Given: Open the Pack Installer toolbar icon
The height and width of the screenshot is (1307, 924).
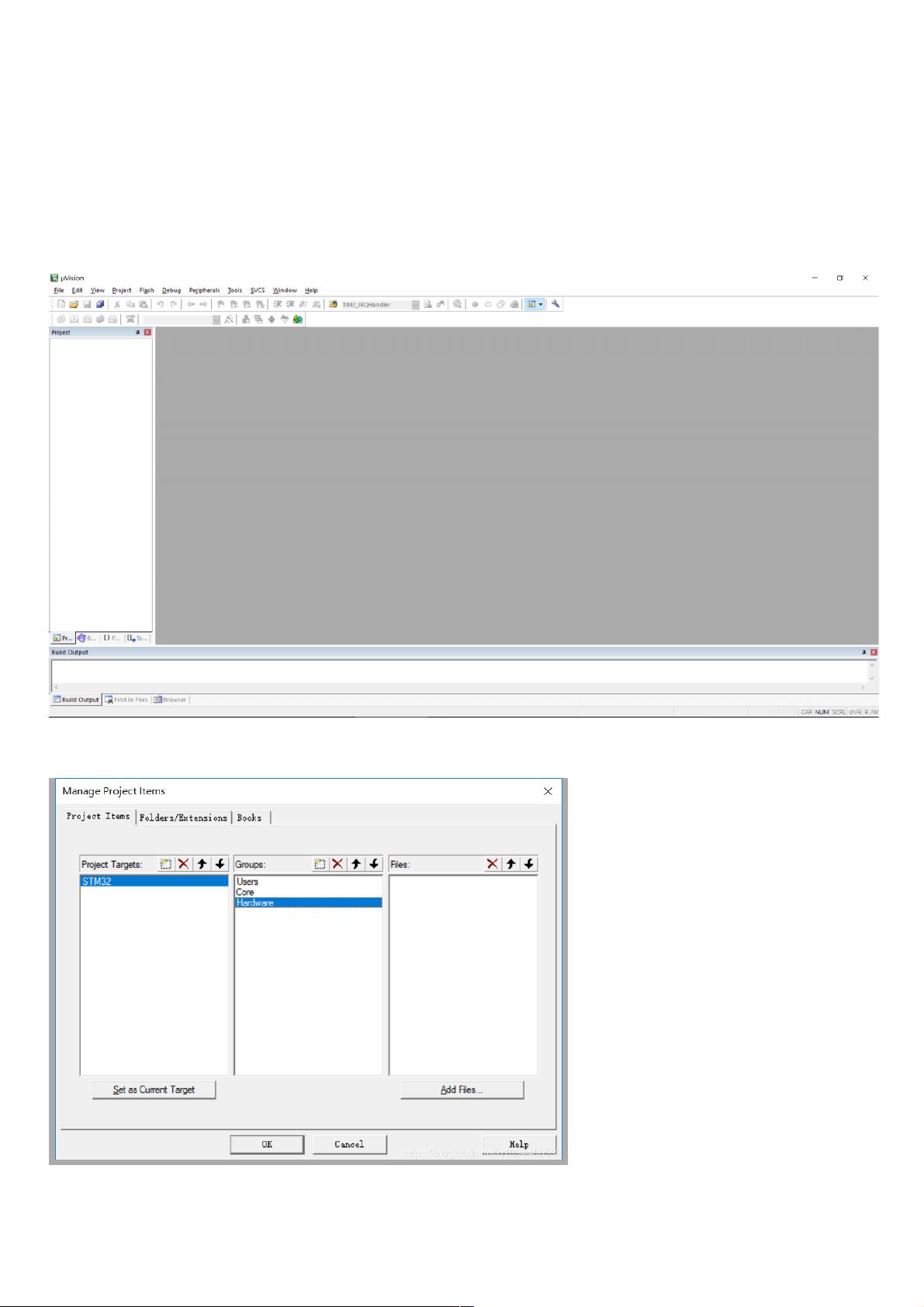Looking at the screenshot, I should pyautogui.click(x=299, y=320).
